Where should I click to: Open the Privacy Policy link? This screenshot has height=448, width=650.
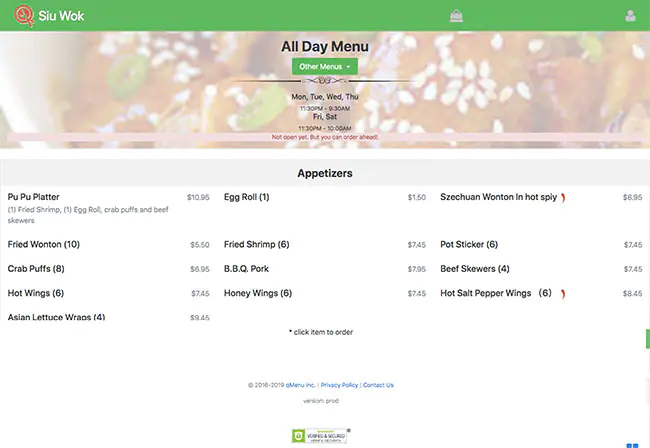(x=339, y=385)
